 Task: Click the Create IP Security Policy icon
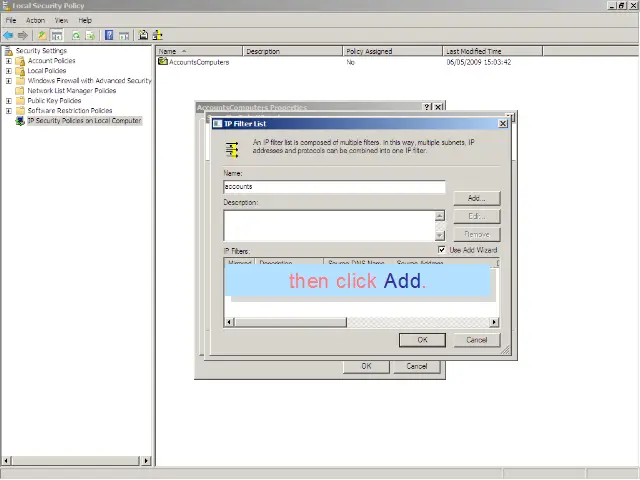pyautogui.click(x=144, y=35)
